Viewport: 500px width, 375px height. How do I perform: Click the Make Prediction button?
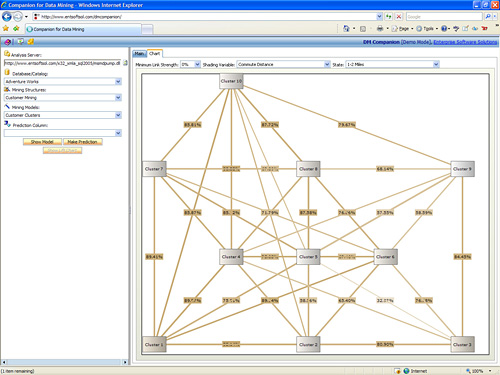pyautogui.click(x=82, y=142)
